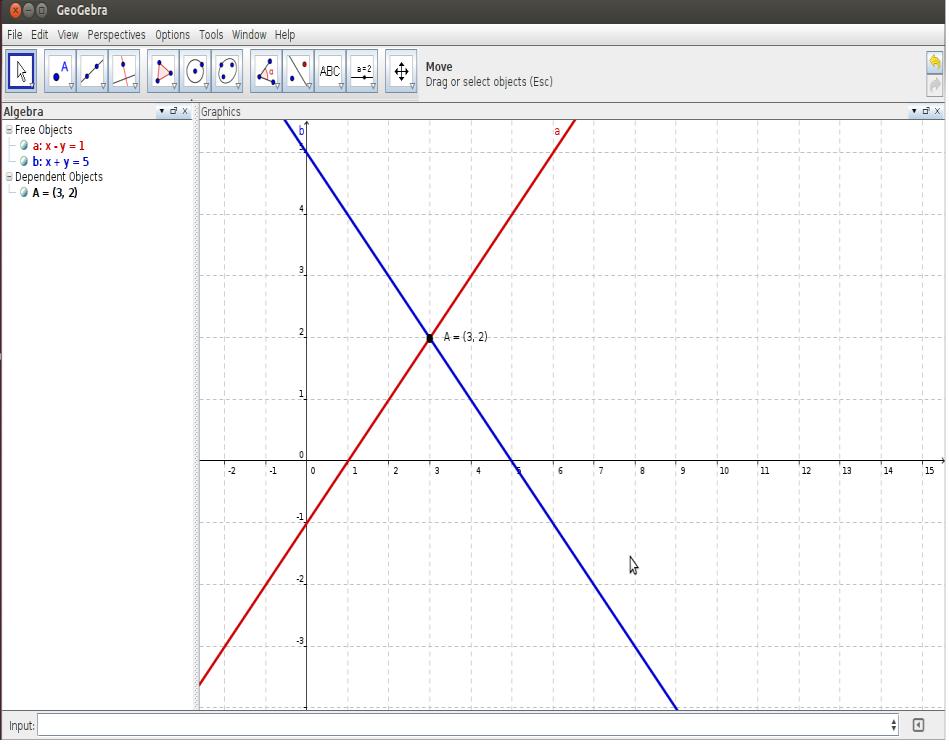The width and height of the screenshot is (949, 744).
Task: Open the Algebra panel options dropdown arrow
Action: tap(162, 111)
